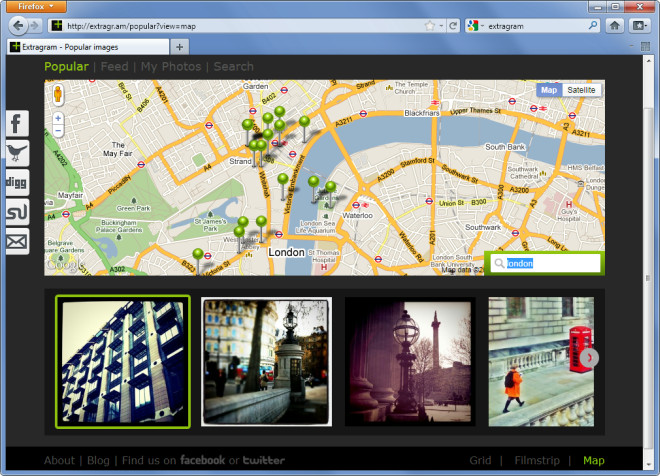Image resolution: width=660 pixels, height=476 pixels.
Task: Reload the page
Action: [453, 26]
